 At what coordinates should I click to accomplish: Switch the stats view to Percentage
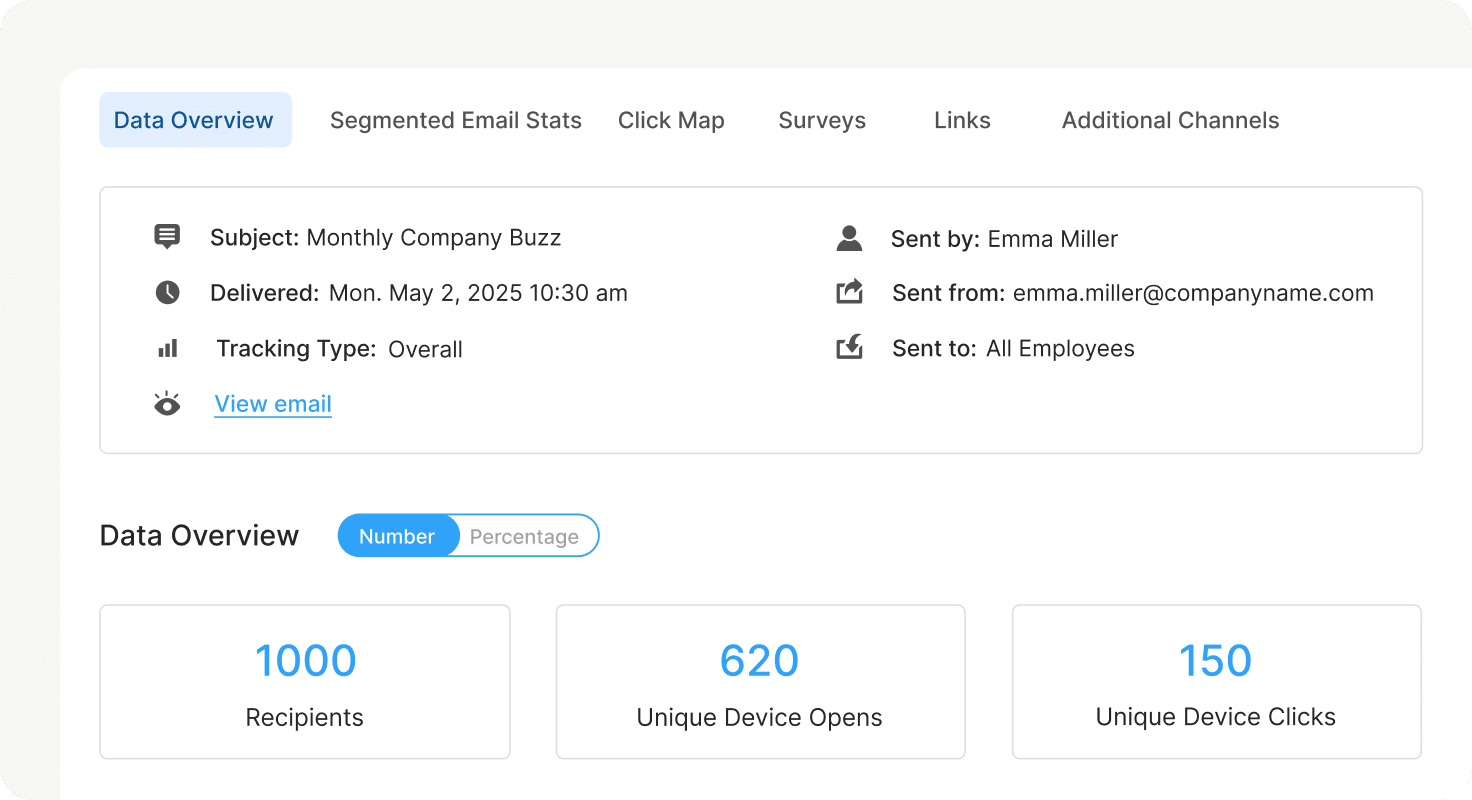(524, 536)
